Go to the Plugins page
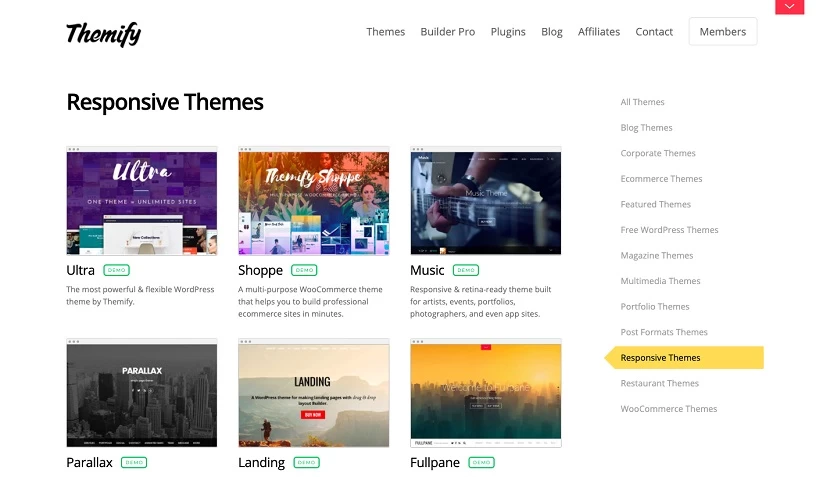Screen dimensions: 830x477 click(x=508, y=32)
